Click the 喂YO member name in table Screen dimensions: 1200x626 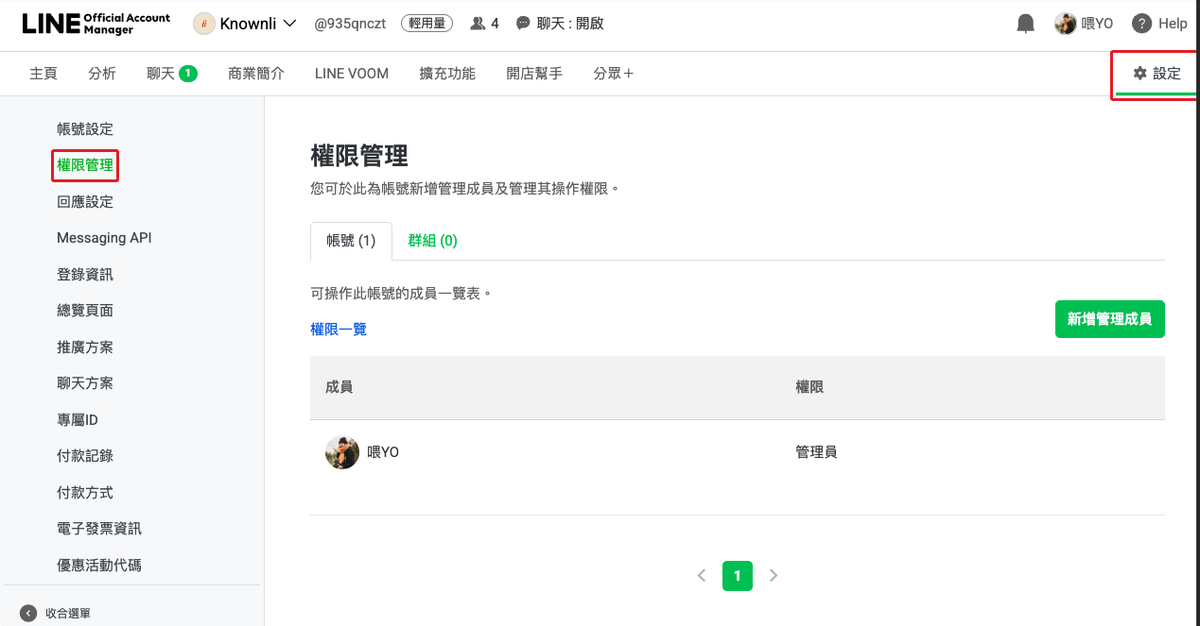383,452
